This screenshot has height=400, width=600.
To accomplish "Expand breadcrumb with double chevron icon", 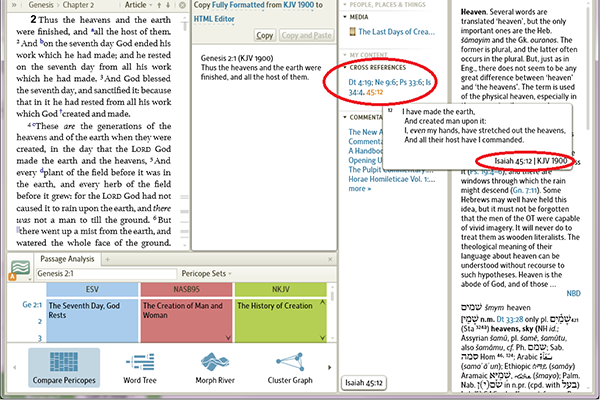I will pyautogui.click(x=14, y=5).
